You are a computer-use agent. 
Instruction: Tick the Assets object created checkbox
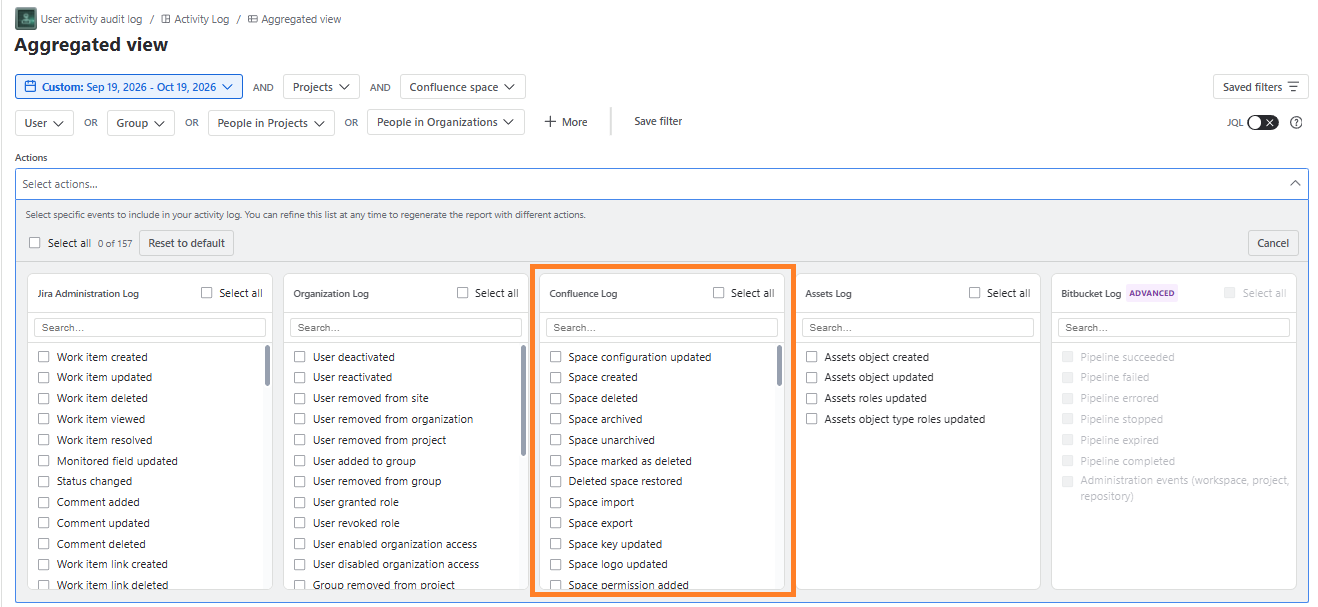tap(812, 357)
